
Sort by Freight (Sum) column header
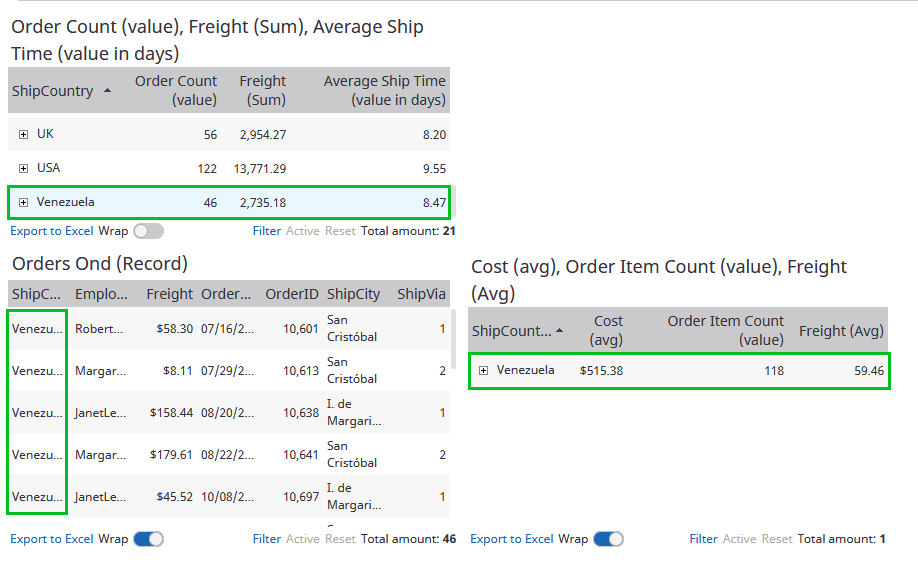(262, 90)
